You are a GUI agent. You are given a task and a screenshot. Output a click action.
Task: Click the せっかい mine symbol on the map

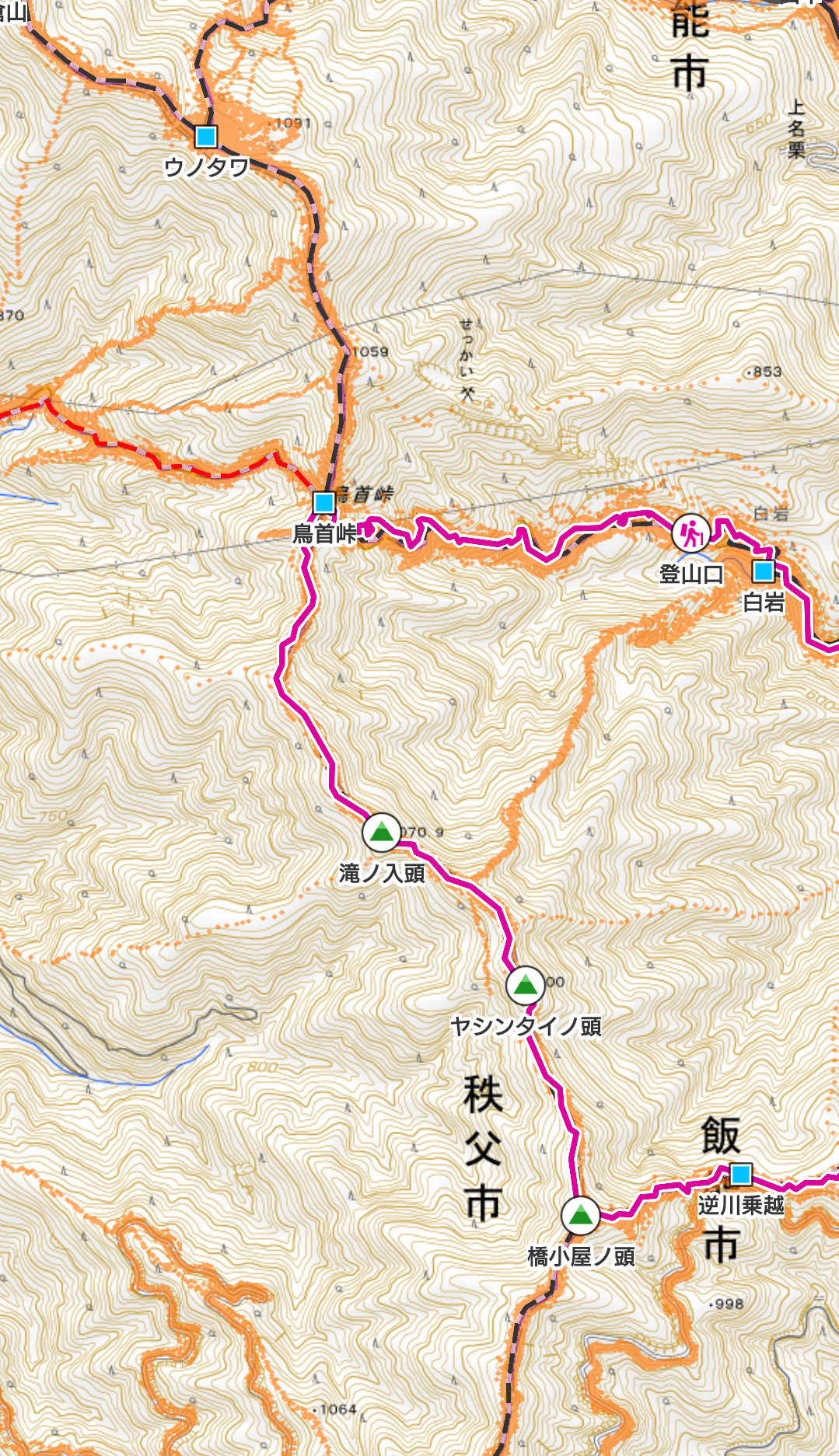[467, 394]
